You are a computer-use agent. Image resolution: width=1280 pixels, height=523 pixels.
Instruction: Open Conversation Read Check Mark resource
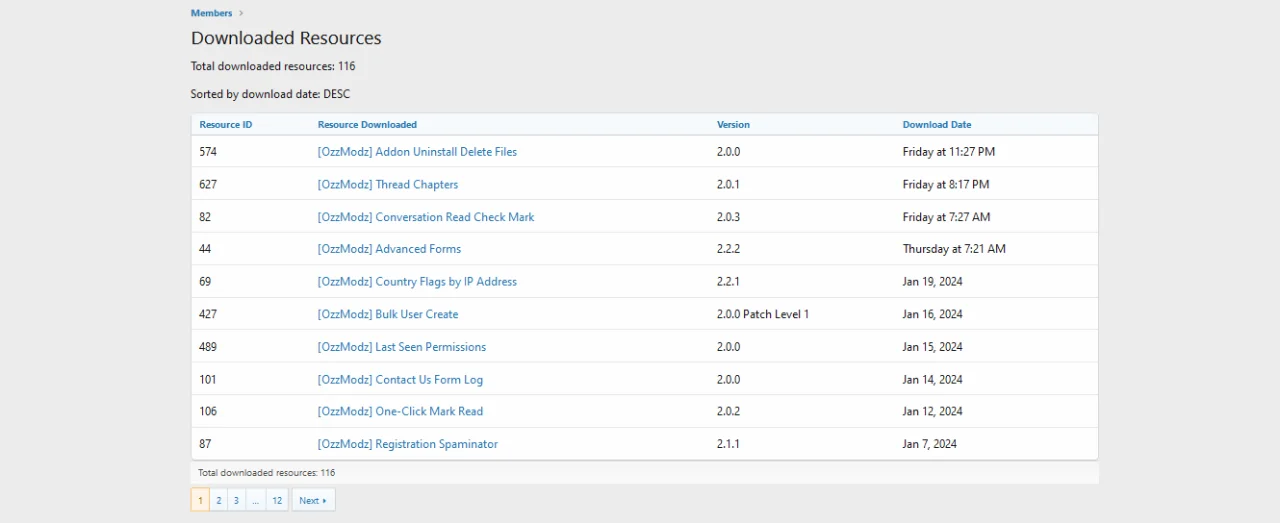point(425,217)
